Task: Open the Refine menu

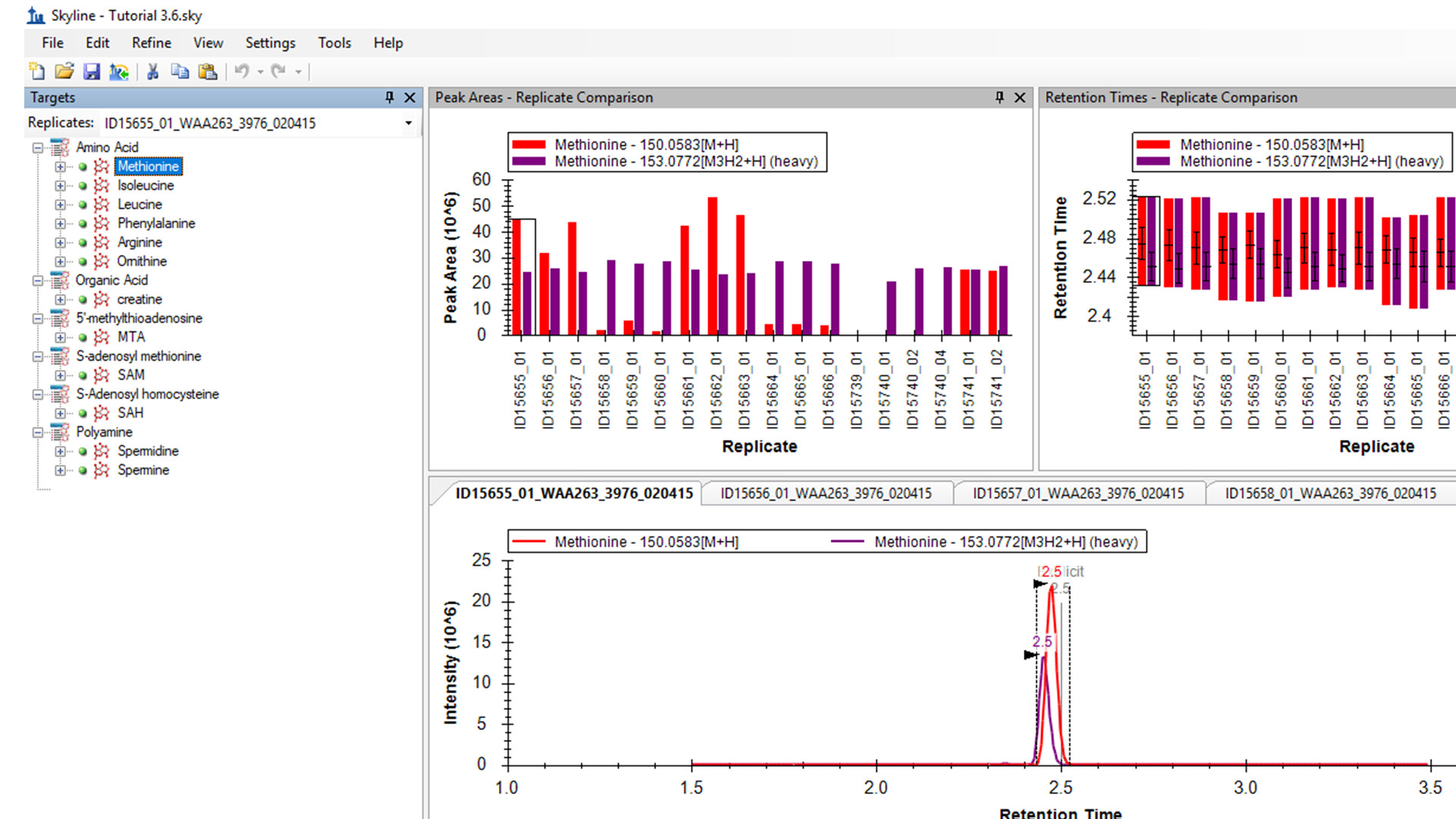Action: pyautogui.click(x=151, y=42)
